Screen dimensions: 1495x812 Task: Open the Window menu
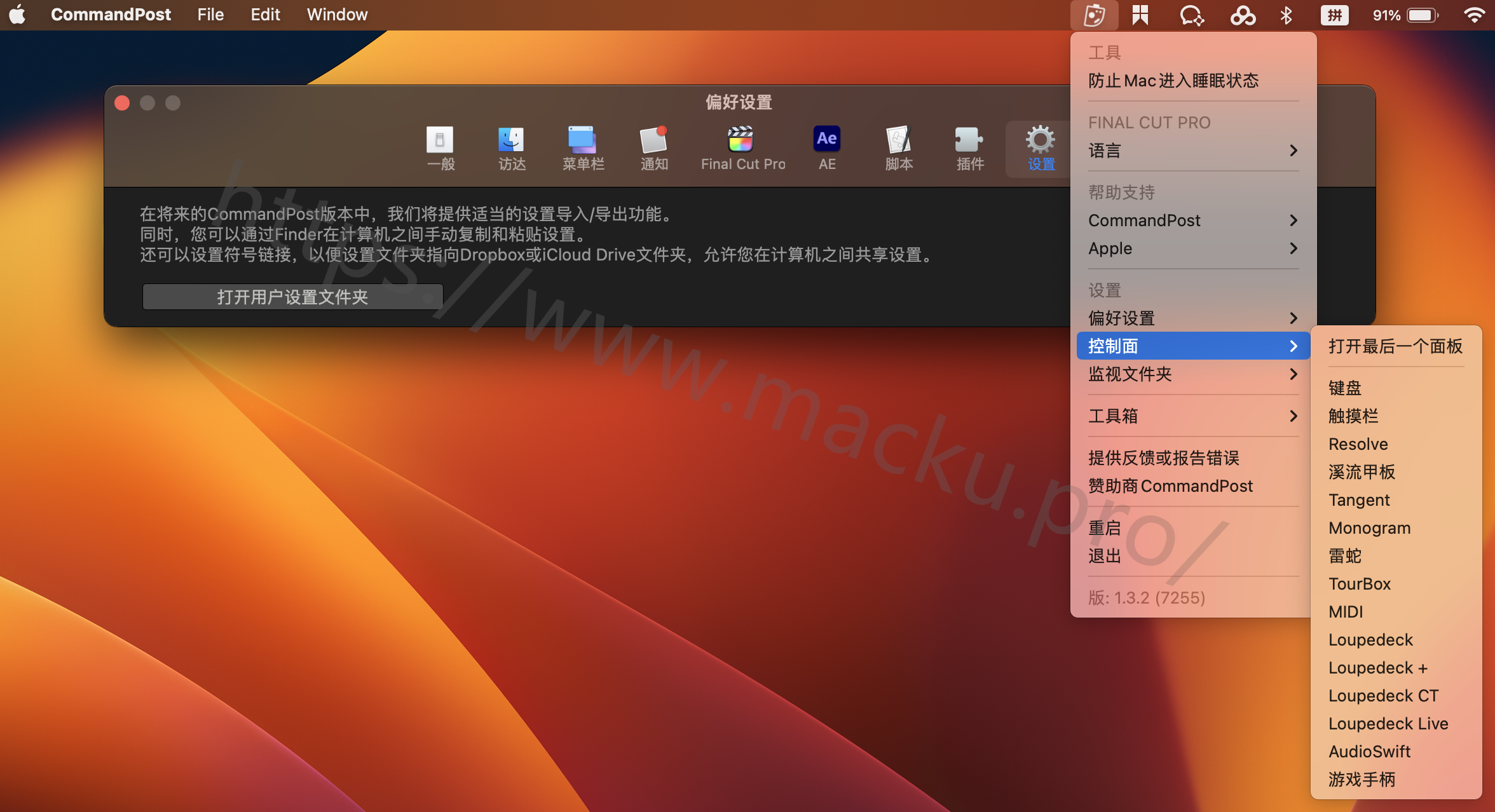point(337,15)
